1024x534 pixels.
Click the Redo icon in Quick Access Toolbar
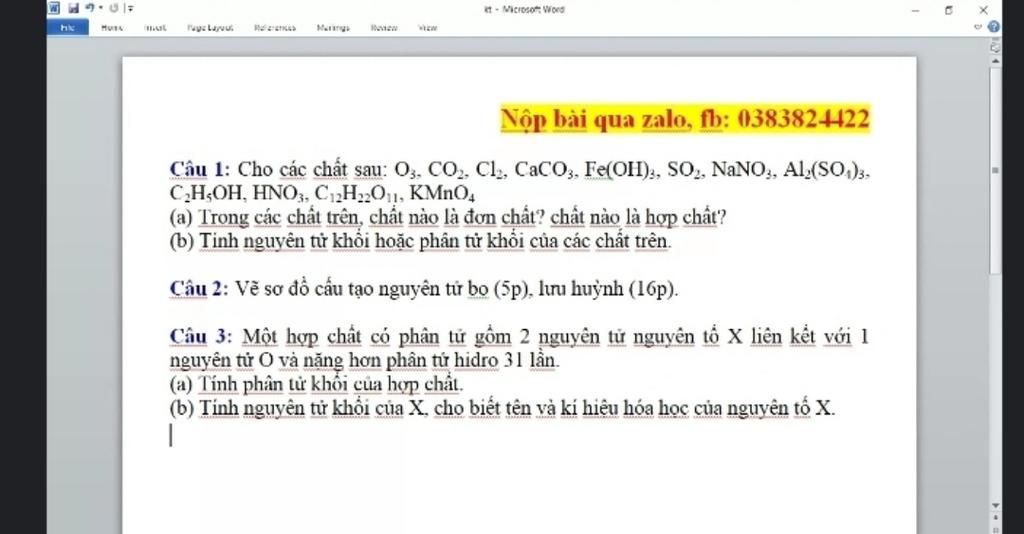[x=114, y=8]
